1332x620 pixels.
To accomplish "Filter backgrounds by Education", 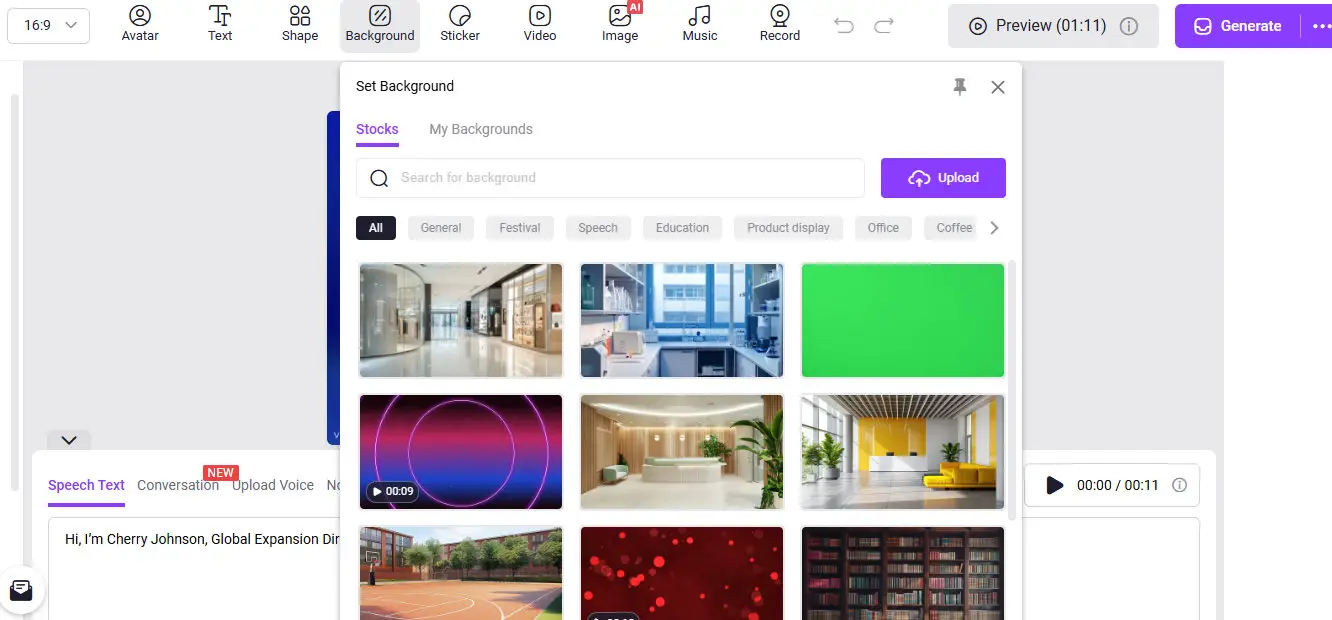I will [682, 228].
